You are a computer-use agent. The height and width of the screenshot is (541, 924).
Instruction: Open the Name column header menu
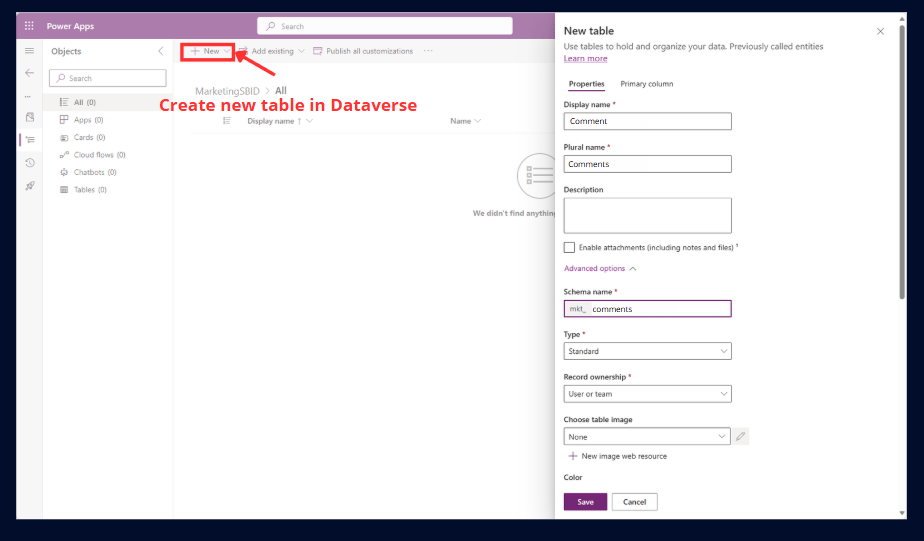466,121
